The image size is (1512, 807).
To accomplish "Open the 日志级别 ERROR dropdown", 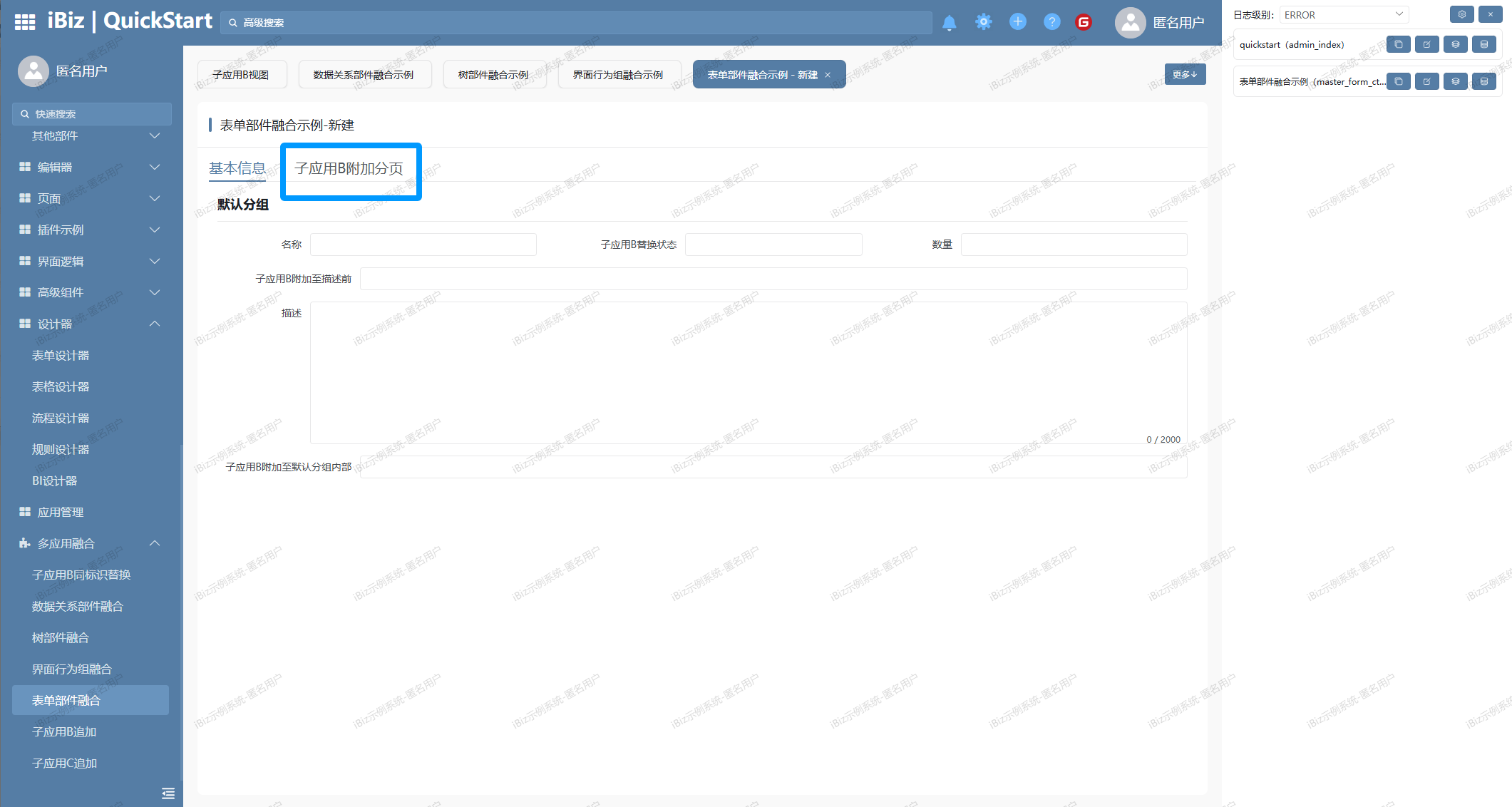I will tap(1344, 14).
